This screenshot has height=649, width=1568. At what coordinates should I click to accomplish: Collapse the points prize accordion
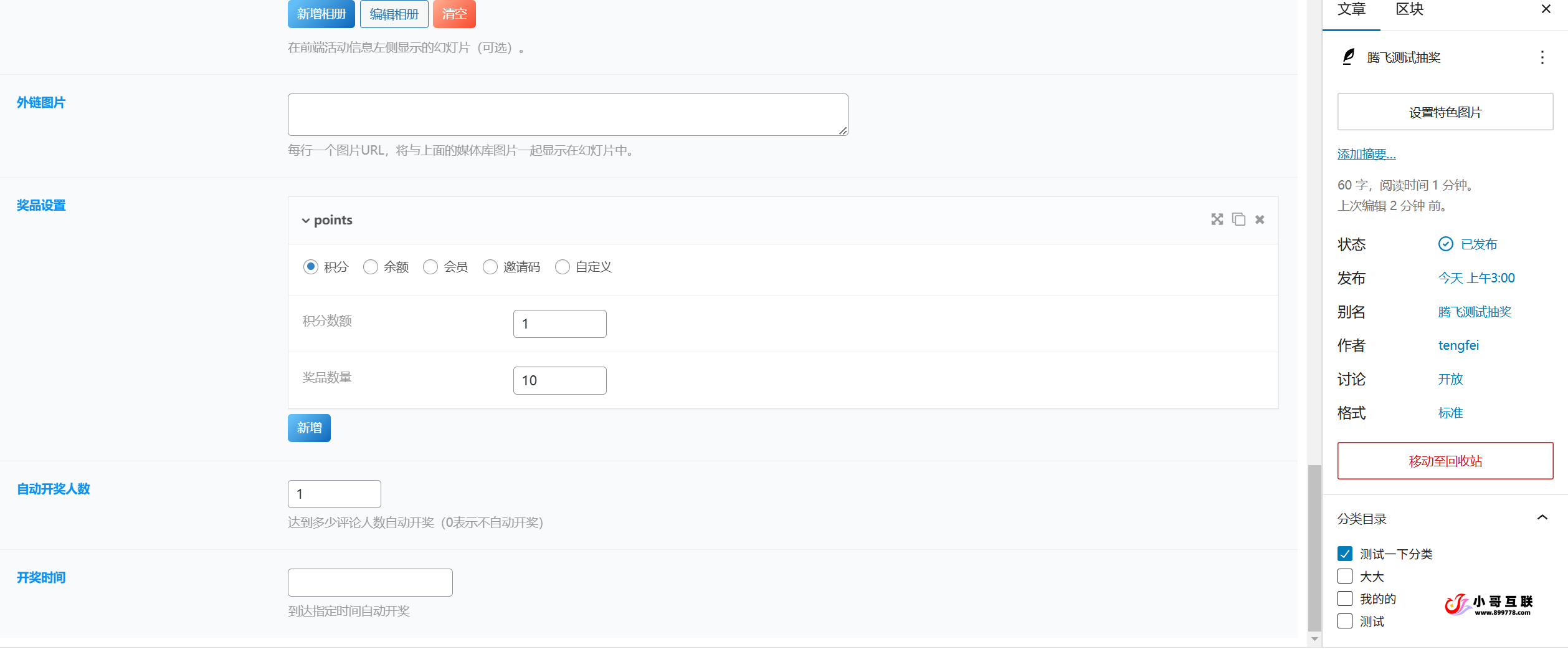[306, 221]
